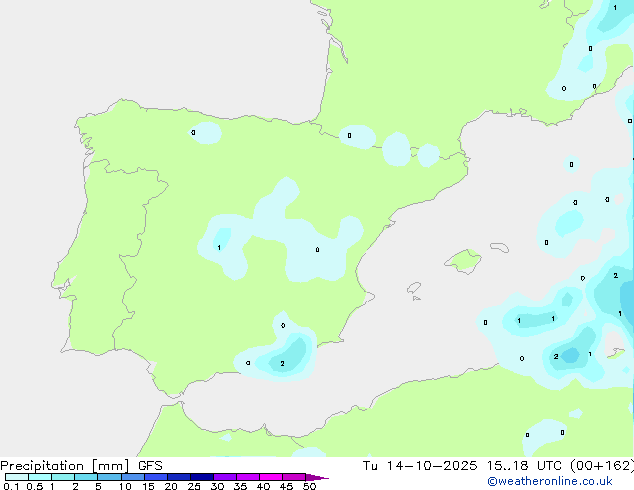
Task: Click the arrow-shaped over-50 legend tip
Action: pos(317,477)
